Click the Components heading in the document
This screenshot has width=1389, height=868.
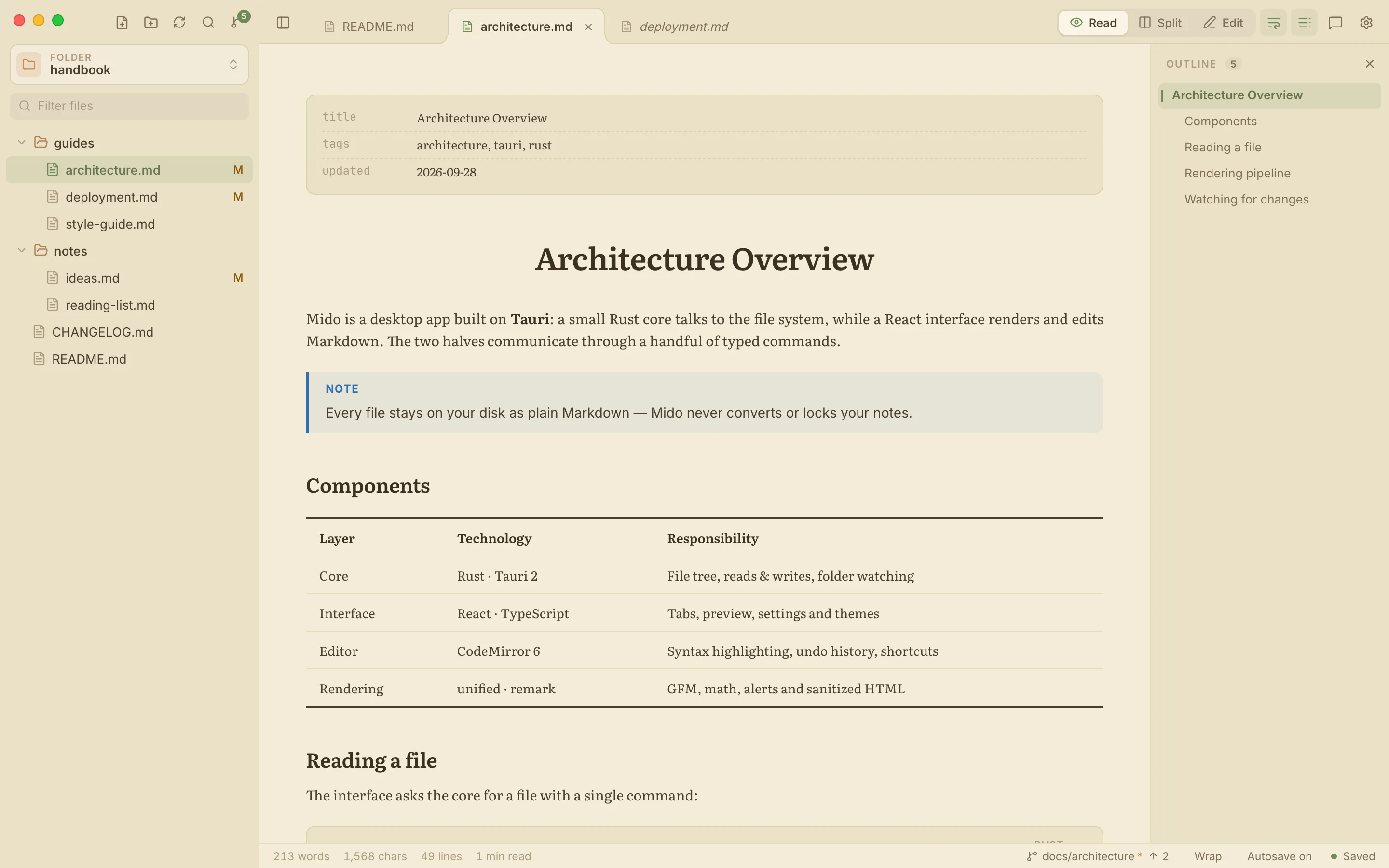[368, 486]
